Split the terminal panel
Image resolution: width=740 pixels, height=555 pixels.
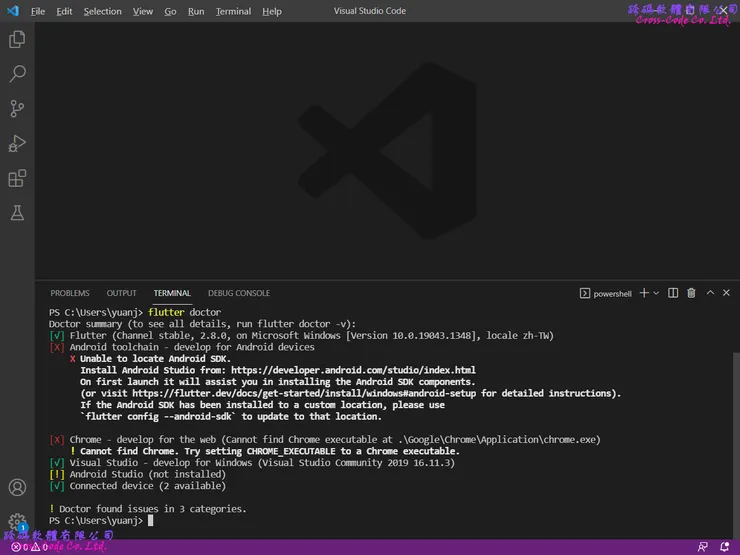[x=673, y=293]
